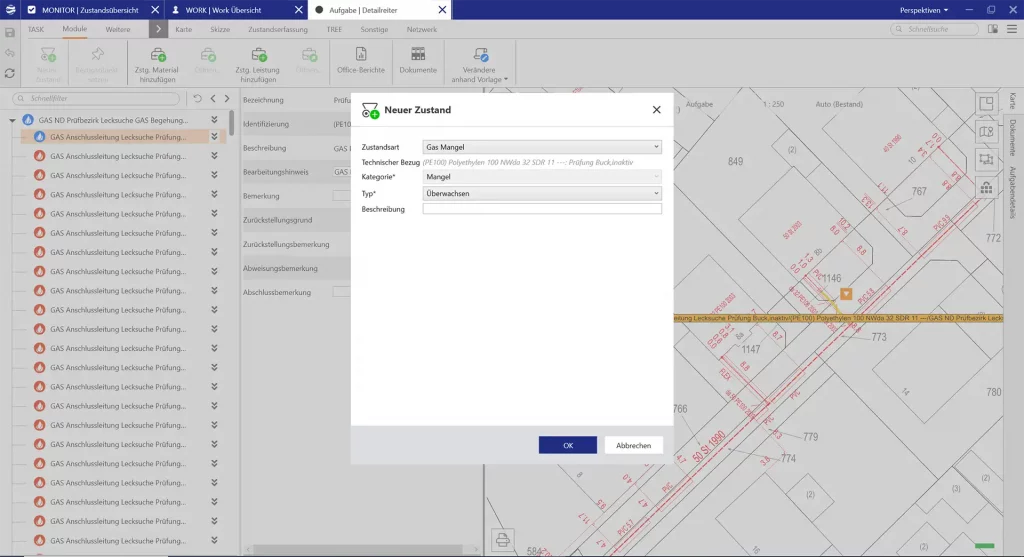
Task: Click Abbrechen to cancel the dialog
Action: (633, 445)
